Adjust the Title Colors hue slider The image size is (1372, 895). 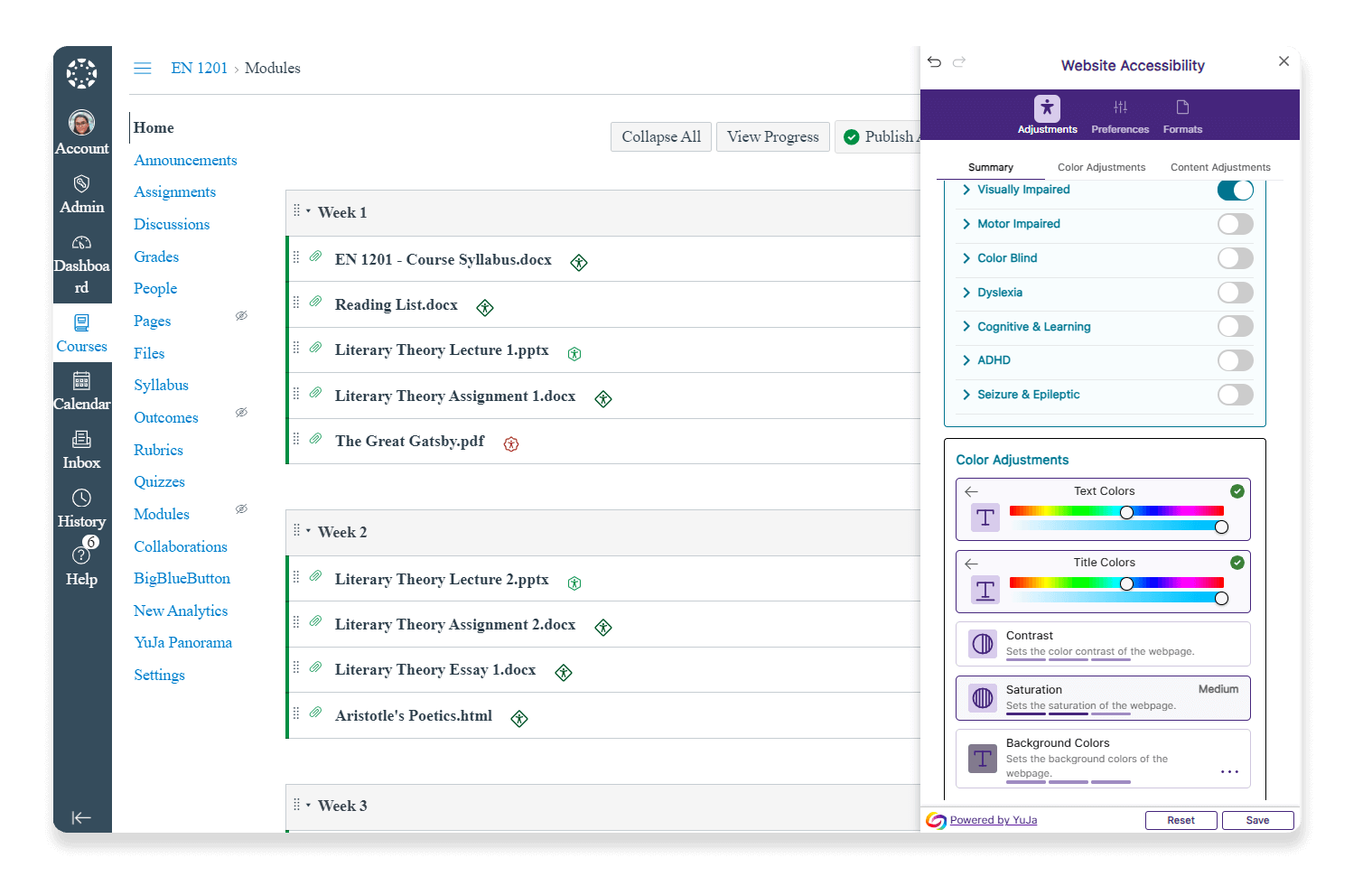[1126, 584]
